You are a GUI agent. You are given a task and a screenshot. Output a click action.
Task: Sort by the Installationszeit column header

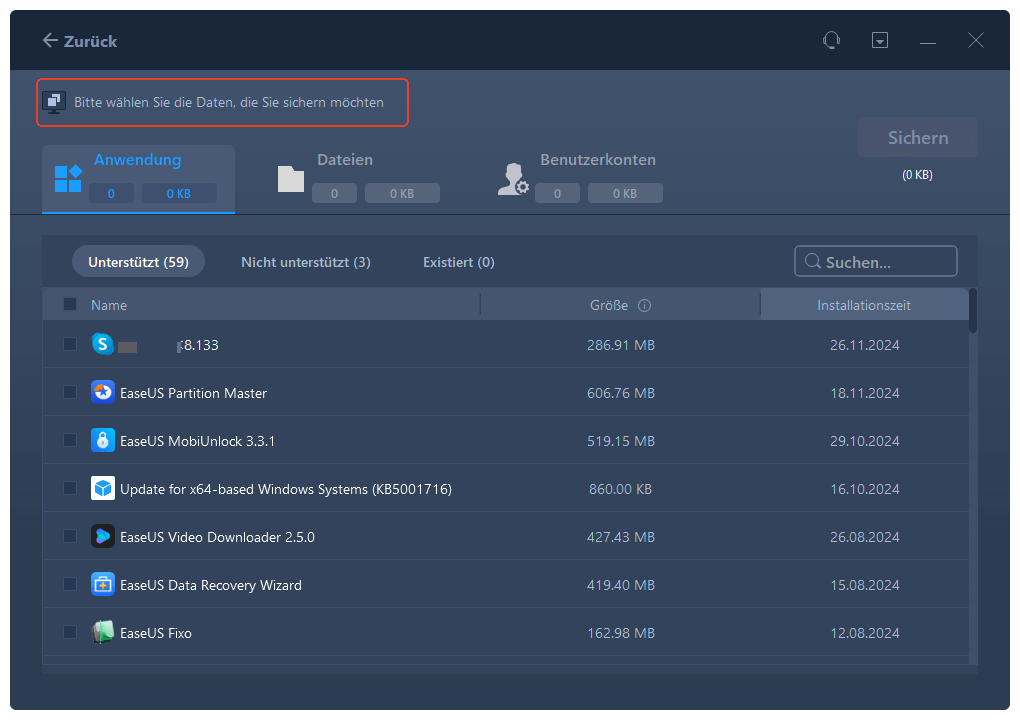point(864,305)
